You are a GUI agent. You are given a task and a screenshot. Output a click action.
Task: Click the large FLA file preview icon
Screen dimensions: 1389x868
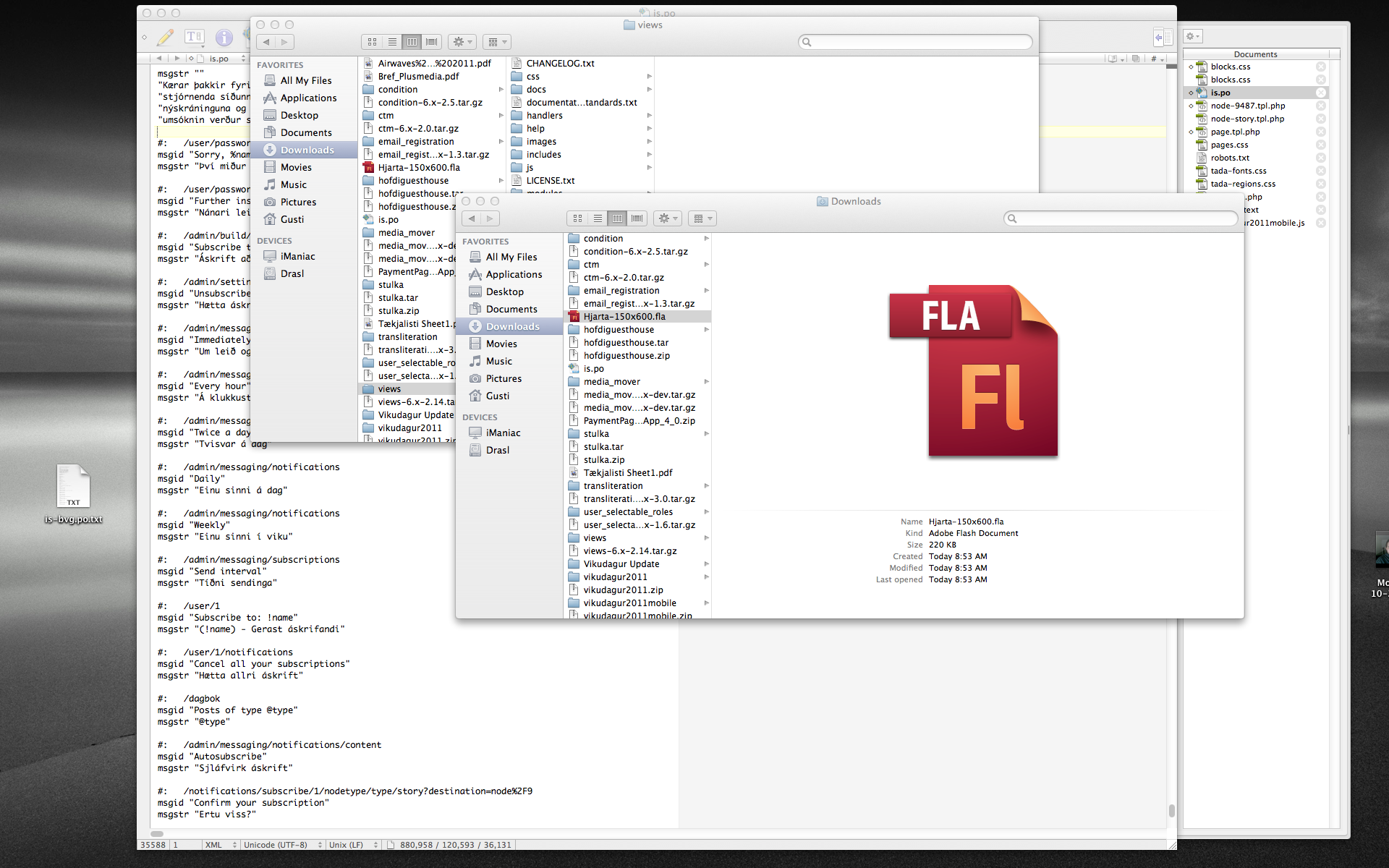974,370
